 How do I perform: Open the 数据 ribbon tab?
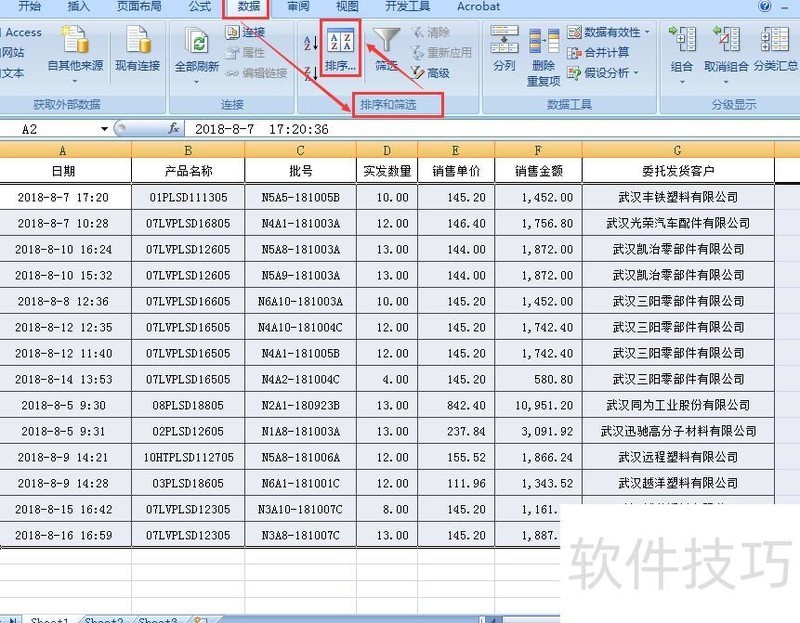[248, 7]
